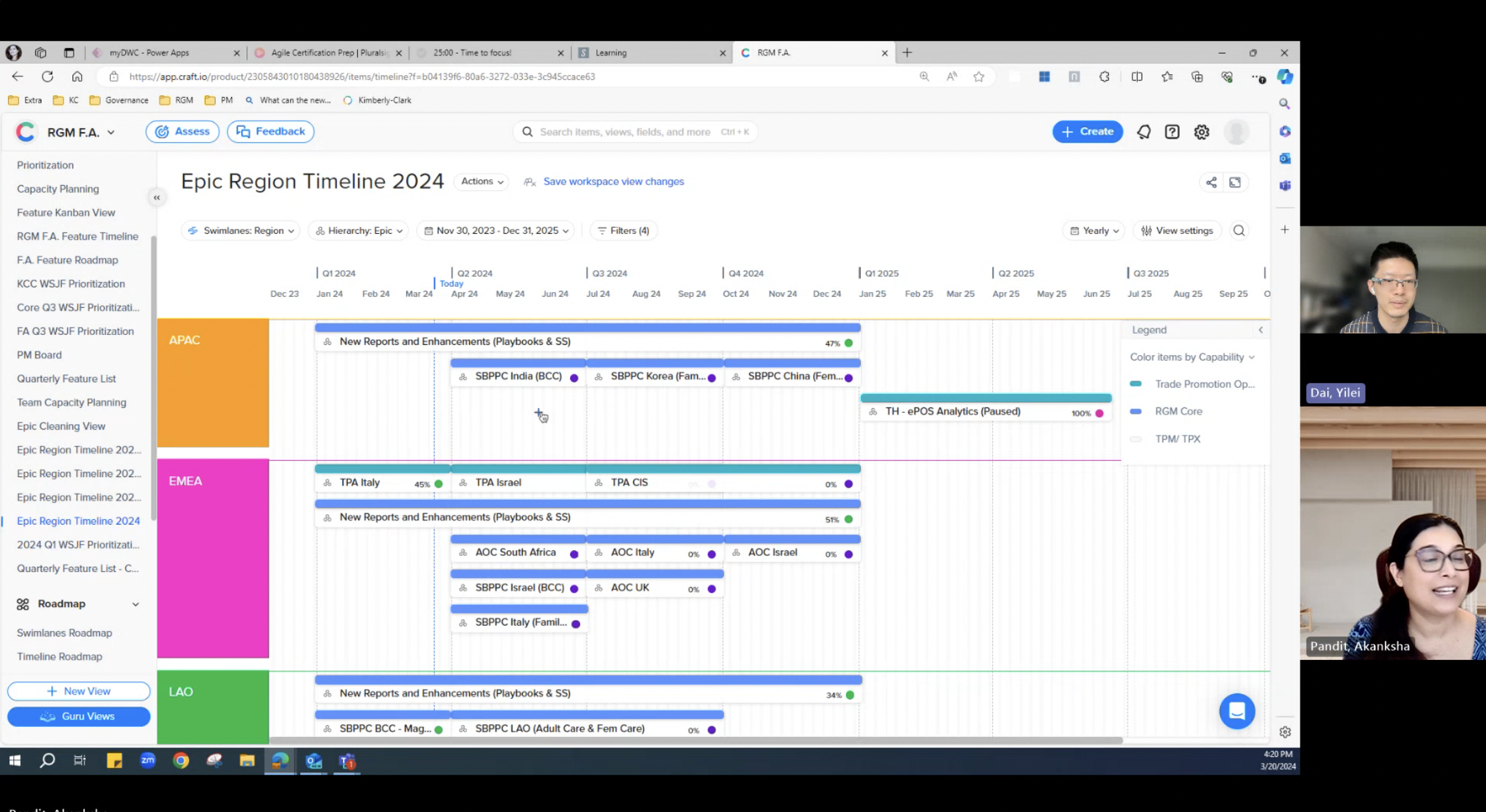
Task: Collapse the left sidebar with the double chevron
Action: (x=157, y=198)
